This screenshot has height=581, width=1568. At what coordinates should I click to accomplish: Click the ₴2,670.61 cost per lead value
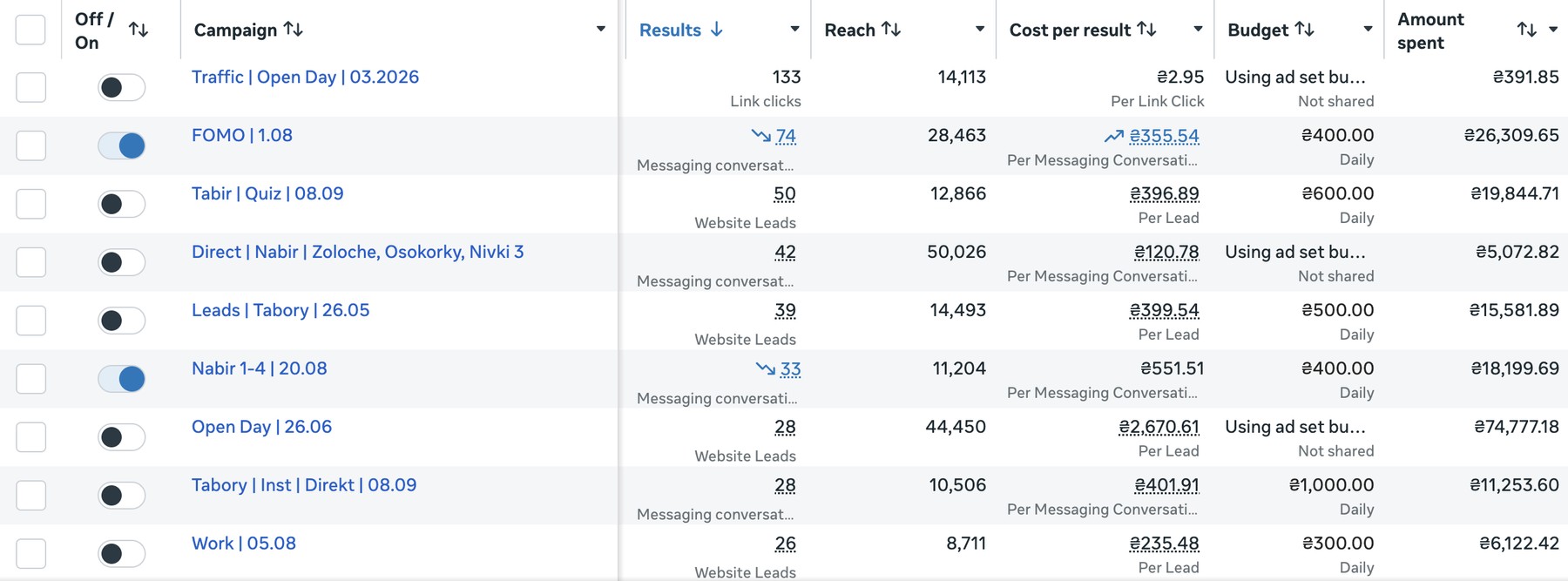point(1159,428)
